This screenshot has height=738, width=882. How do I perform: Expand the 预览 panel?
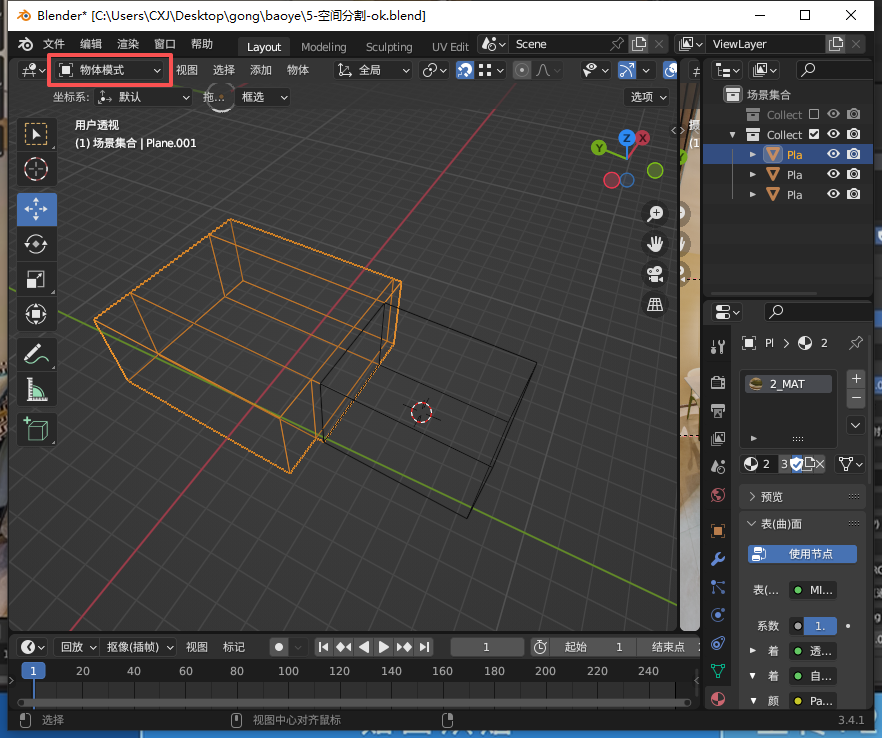tap(771, 497)
